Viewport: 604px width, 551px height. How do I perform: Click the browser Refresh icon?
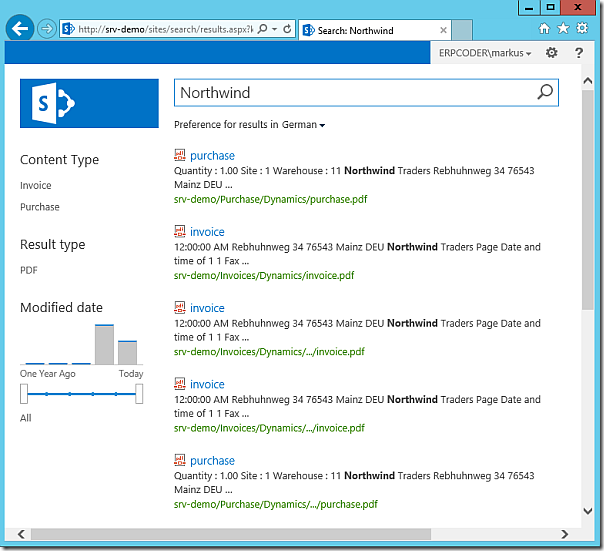pos(287,29)
